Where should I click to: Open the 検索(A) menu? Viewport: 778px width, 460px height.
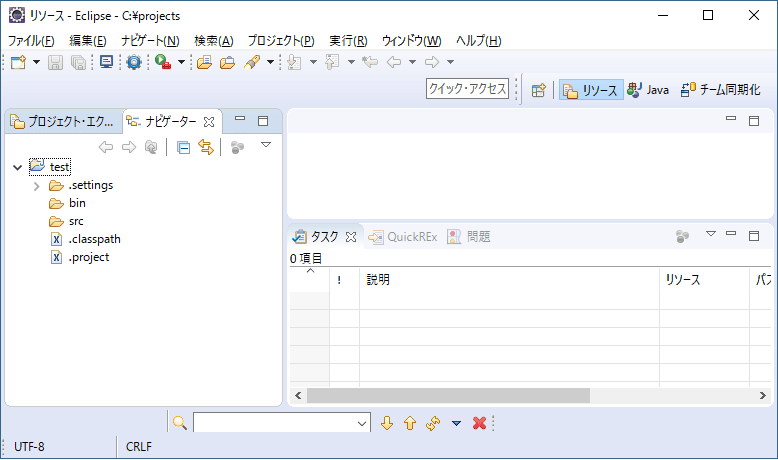click(214, 41)
